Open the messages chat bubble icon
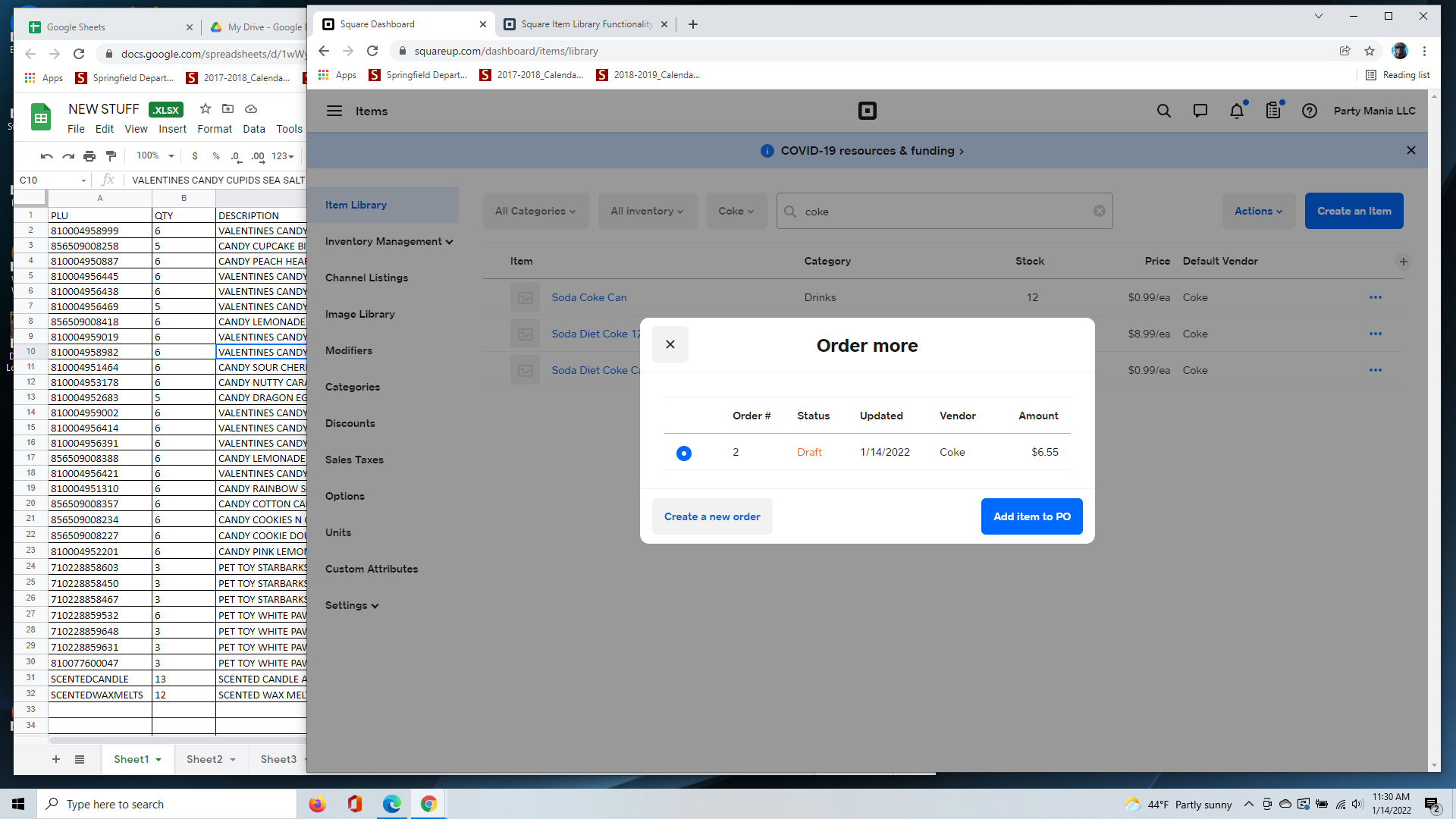The width and height of the screenshot is (1456, 819). click(1200, 111)
